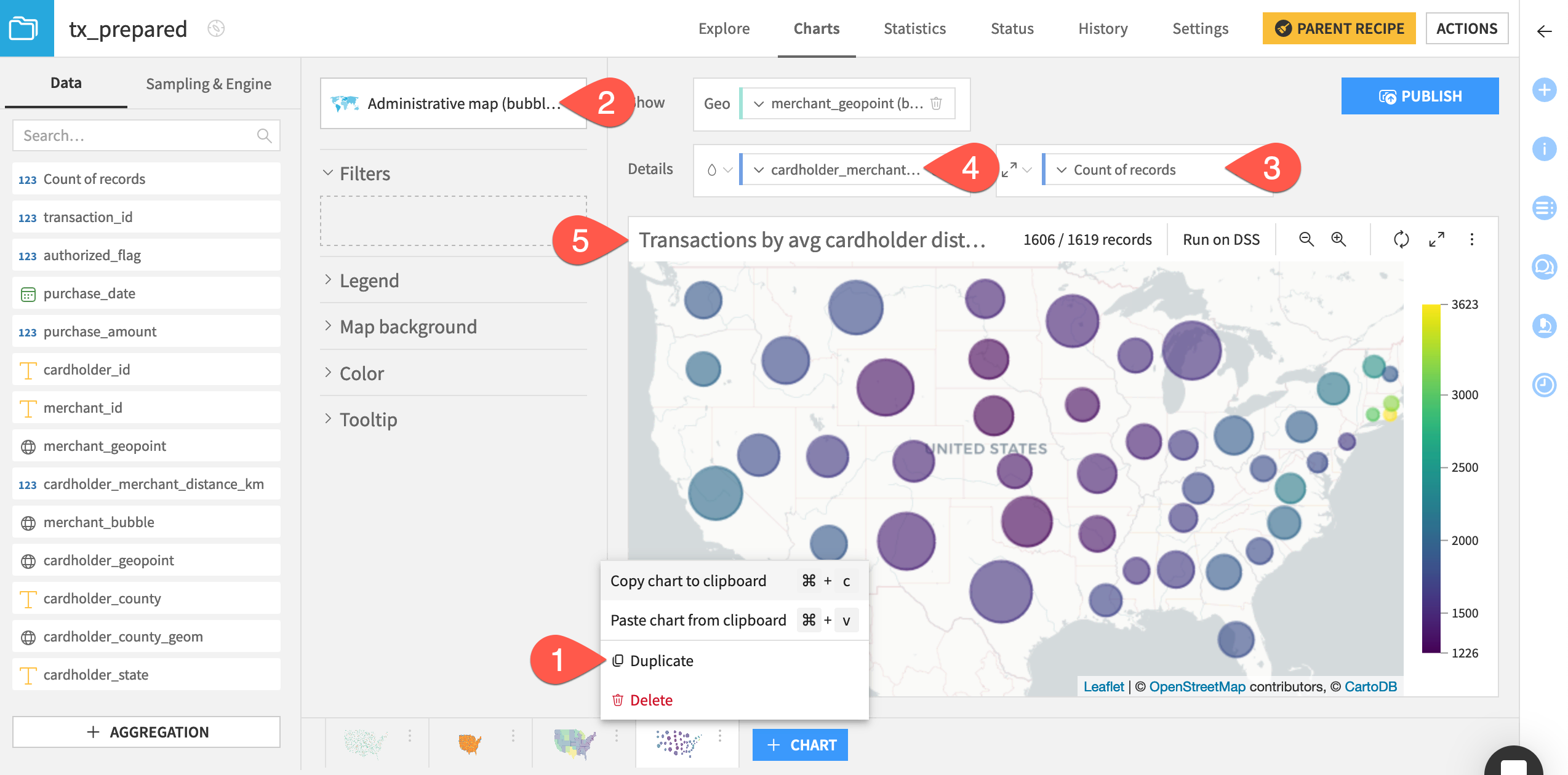This screenshot has width=1568, height=775.
Task: Choose Copy chart to clipboard
Action: coord(734,581)
